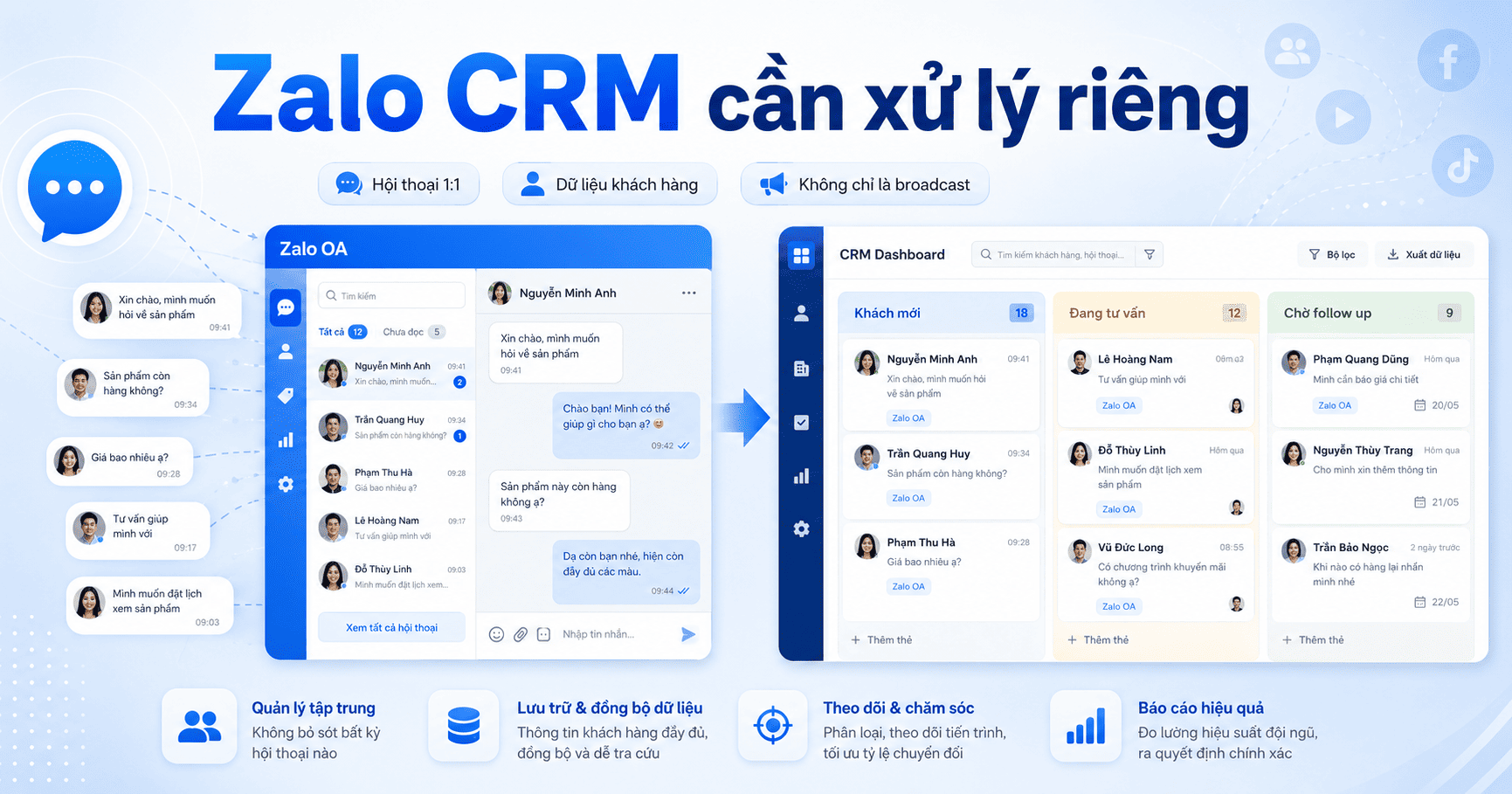Click Dữ liệu khách hàng pill
This screenshot has height=794, width=1512.
[610, 184]
